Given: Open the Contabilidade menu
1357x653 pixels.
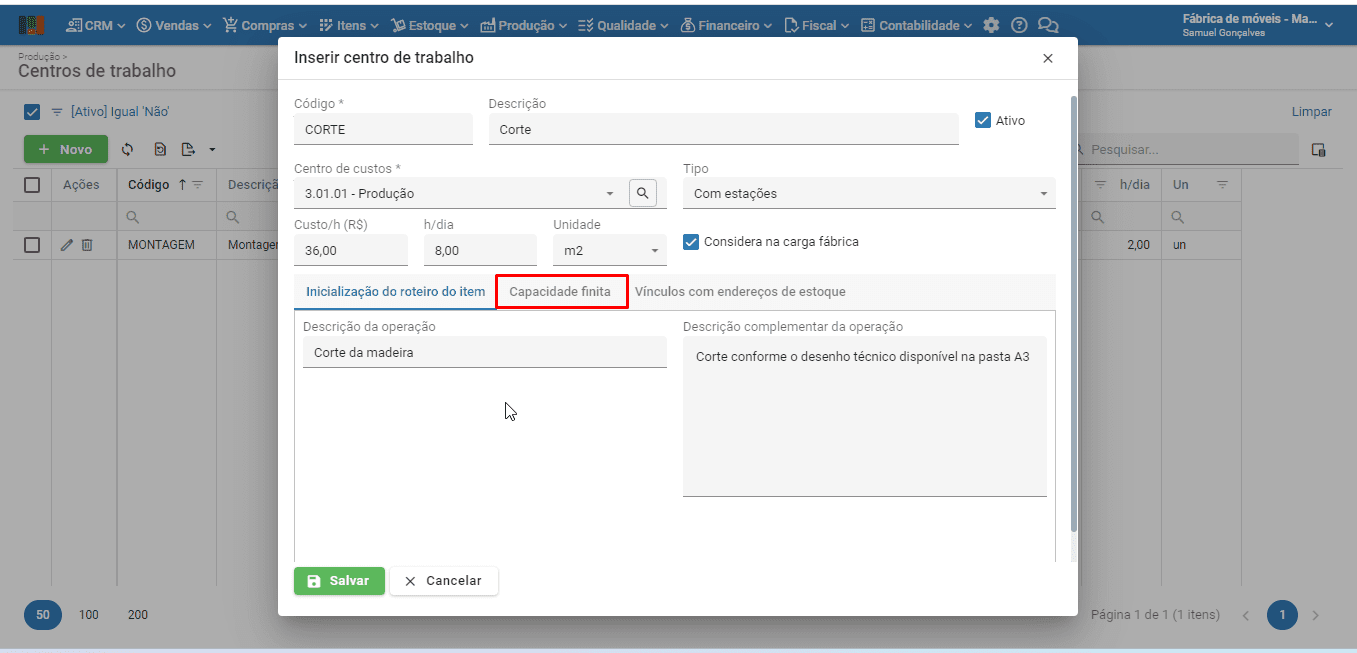Looking at the screenshot, I should coord(916,25).
